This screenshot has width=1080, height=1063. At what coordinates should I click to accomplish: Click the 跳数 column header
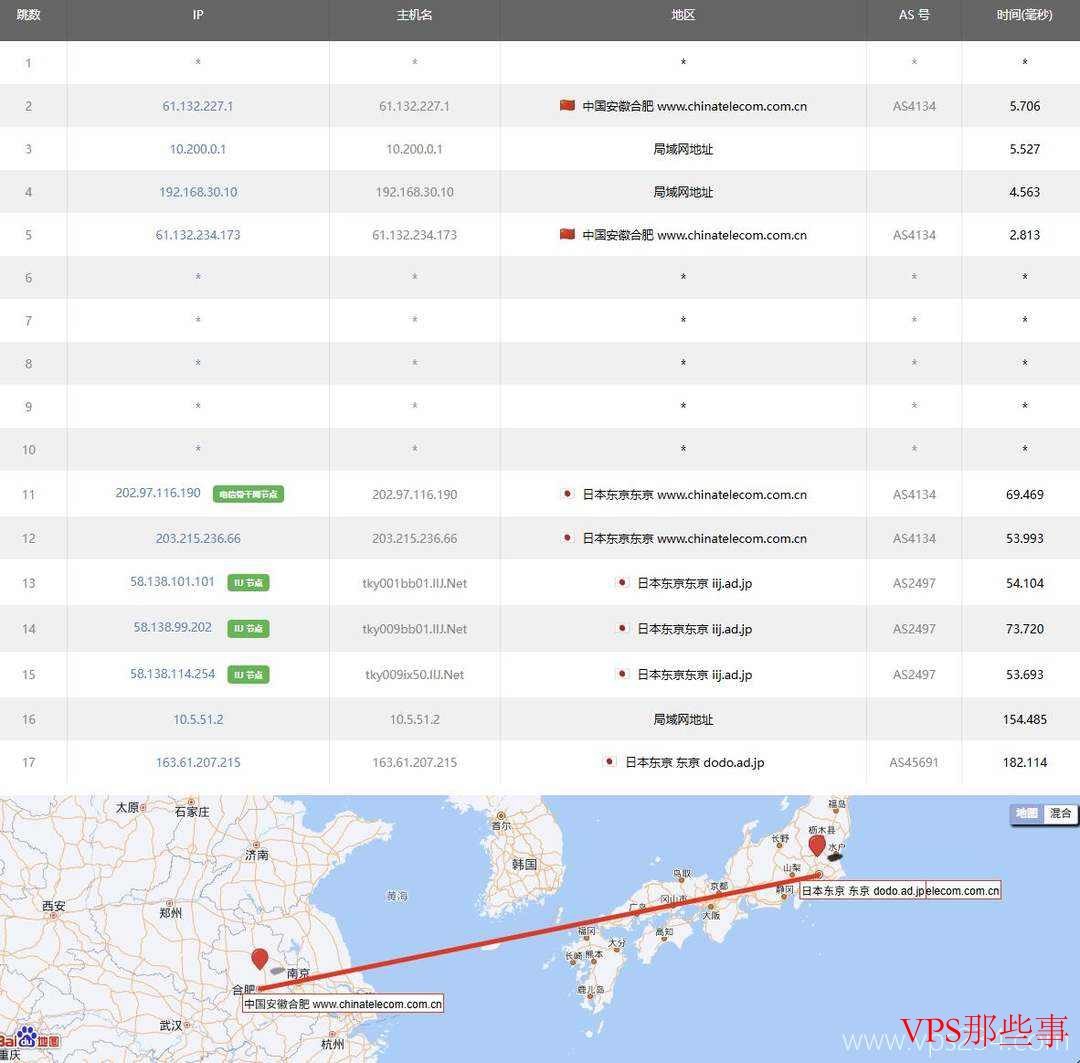coord(28,14)
